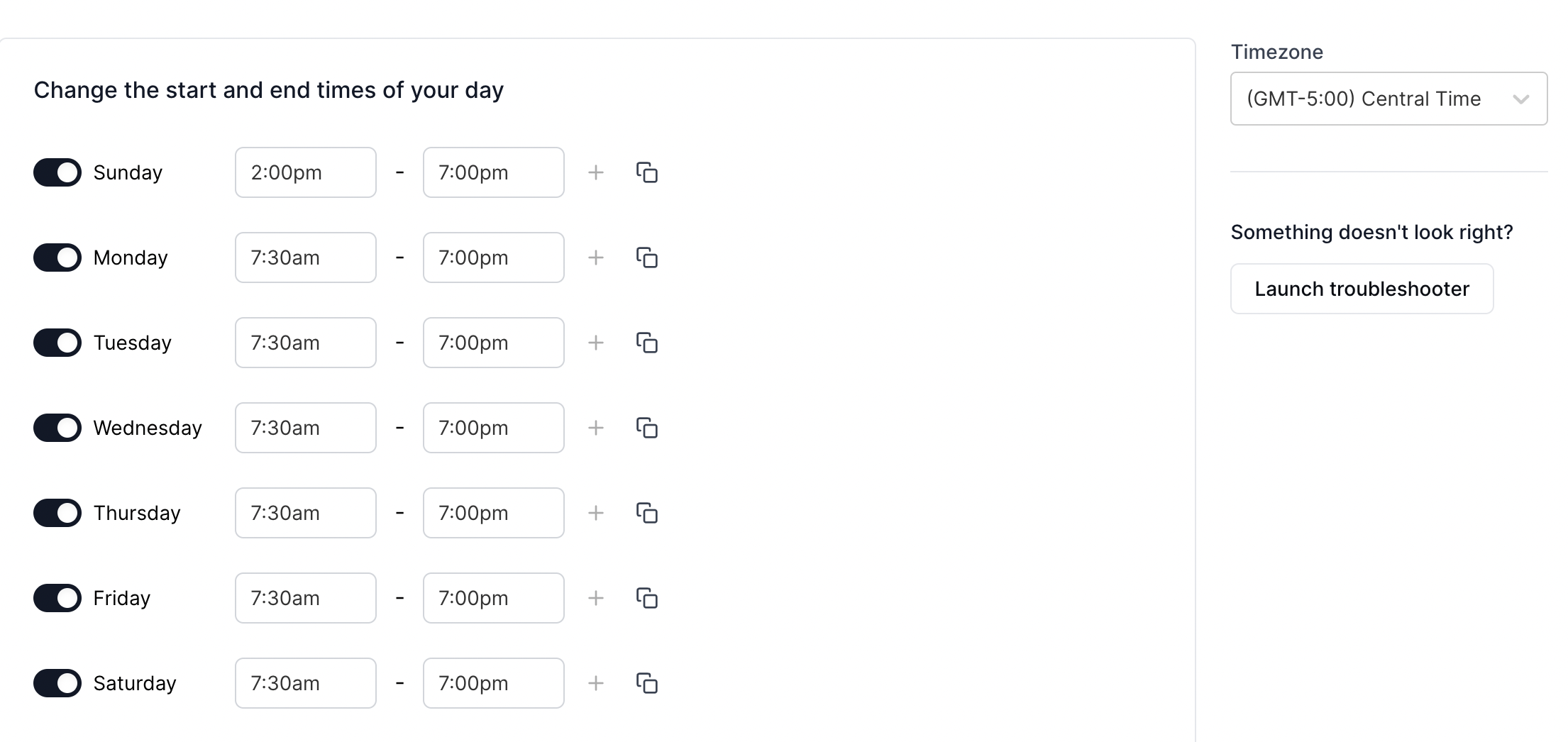This screenshot has height=742, width=1568.
Task: Open the Timezone dropdown
Action: point(1388,99)
